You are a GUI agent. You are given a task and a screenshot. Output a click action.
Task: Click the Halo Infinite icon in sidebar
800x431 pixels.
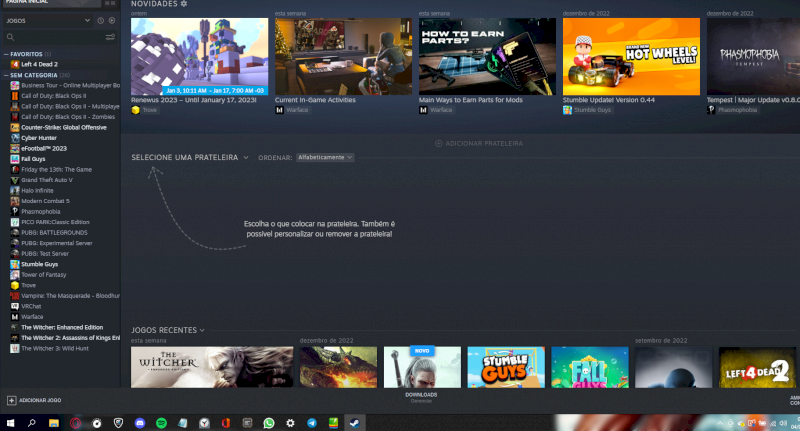tap(15, 190)
